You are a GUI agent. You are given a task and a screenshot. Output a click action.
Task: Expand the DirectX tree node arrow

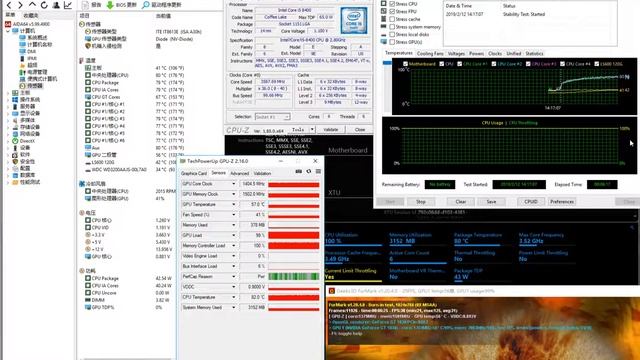(8, 141)
